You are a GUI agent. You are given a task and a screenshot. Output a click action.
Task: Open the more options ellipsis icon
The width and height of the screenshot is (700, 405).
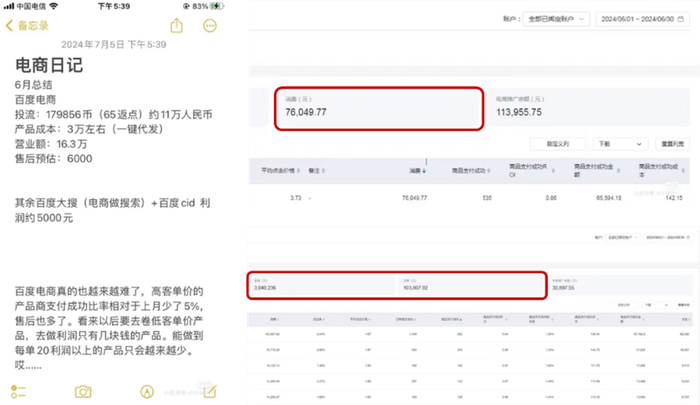coord(210,26)
